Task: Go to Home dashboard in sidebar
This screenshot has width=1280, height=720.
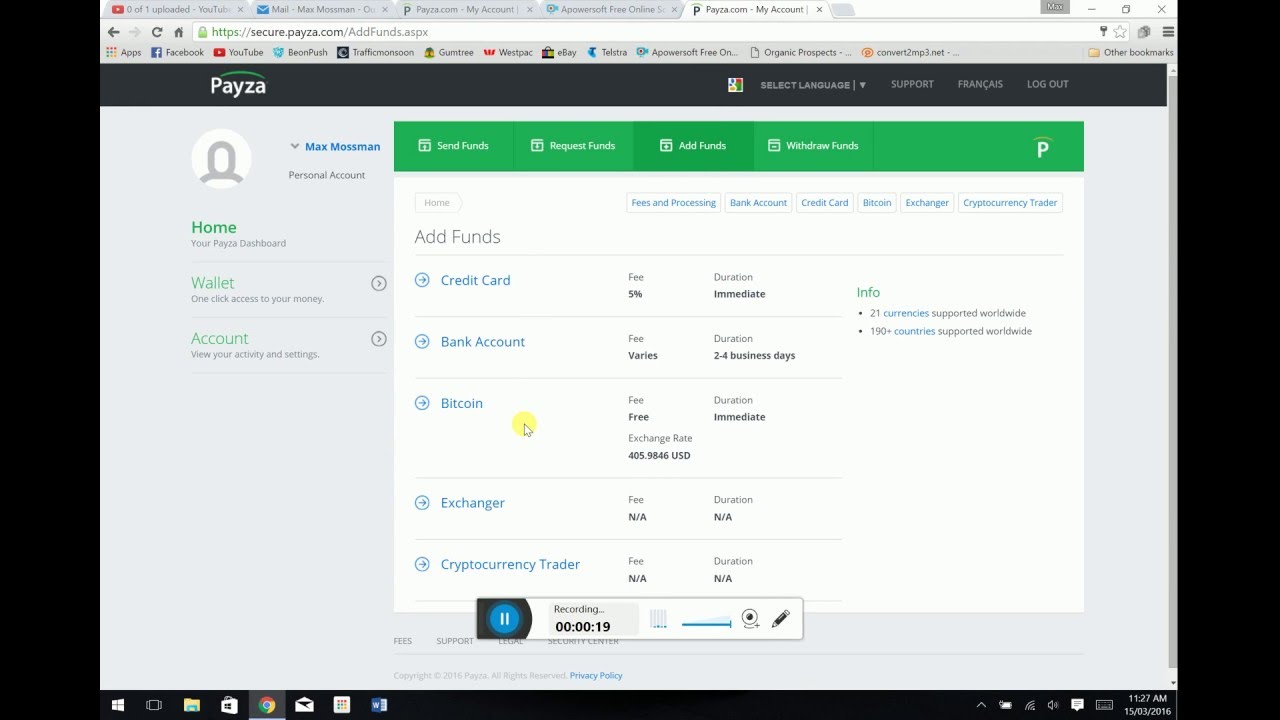Action: click(x=214, y=227)
